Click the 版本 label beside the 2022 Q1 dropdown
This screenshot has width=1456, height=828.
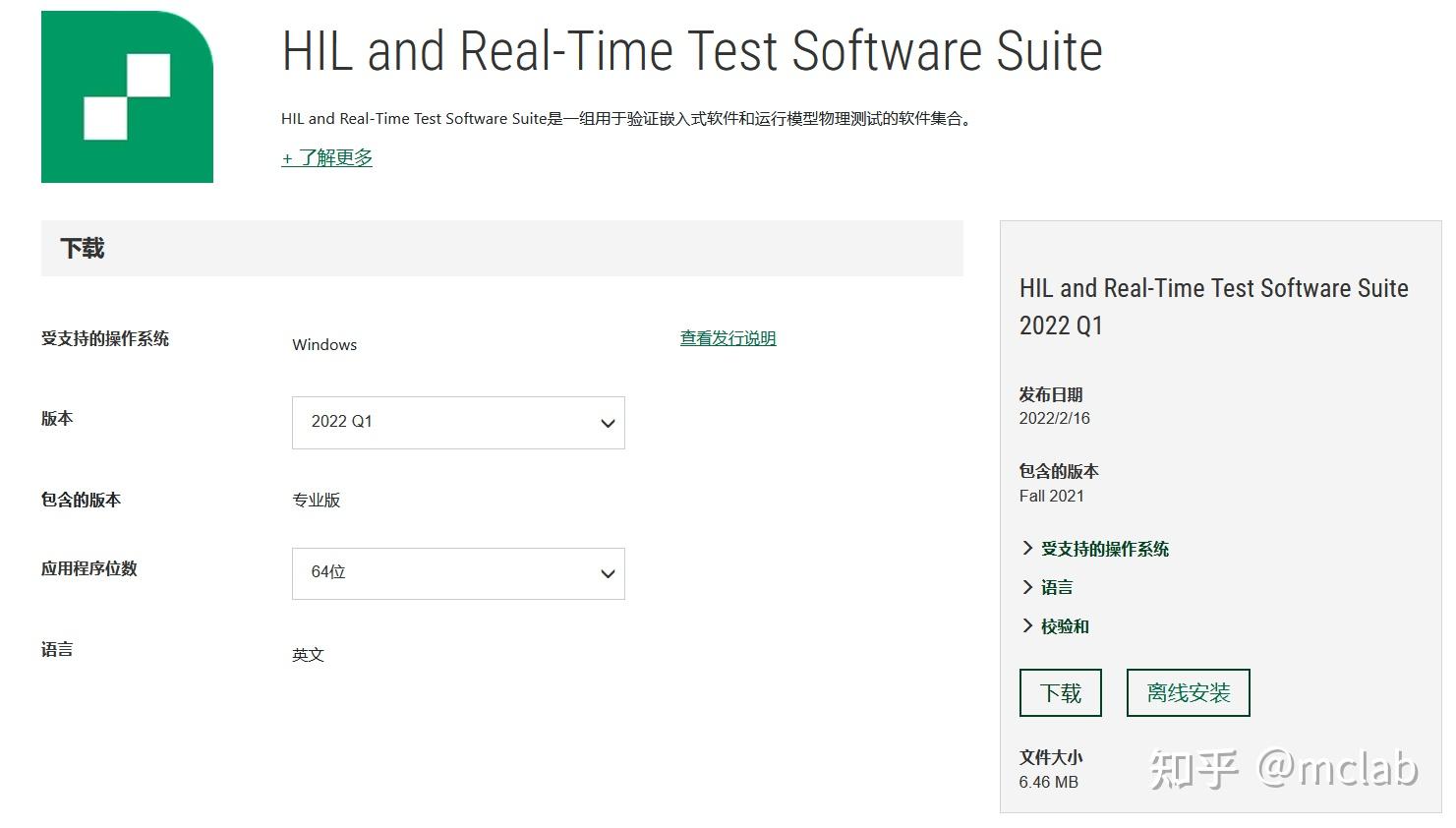coord(57,418)
